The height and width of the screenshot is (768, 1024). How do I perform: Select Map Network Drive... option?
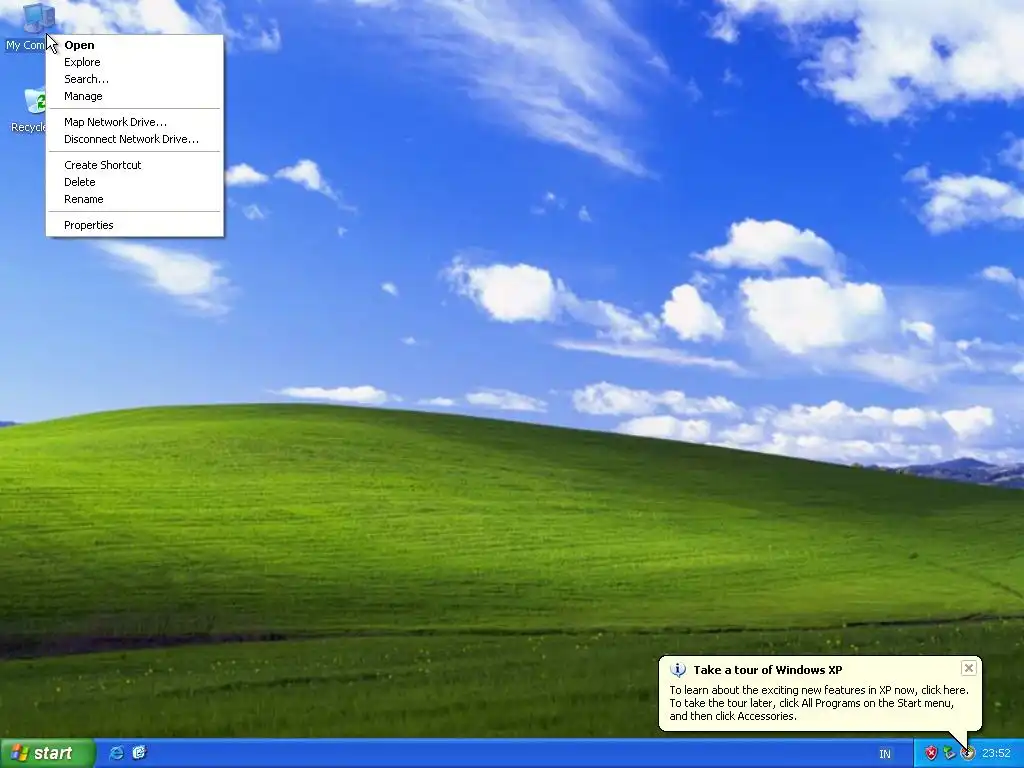pos(135,122)
